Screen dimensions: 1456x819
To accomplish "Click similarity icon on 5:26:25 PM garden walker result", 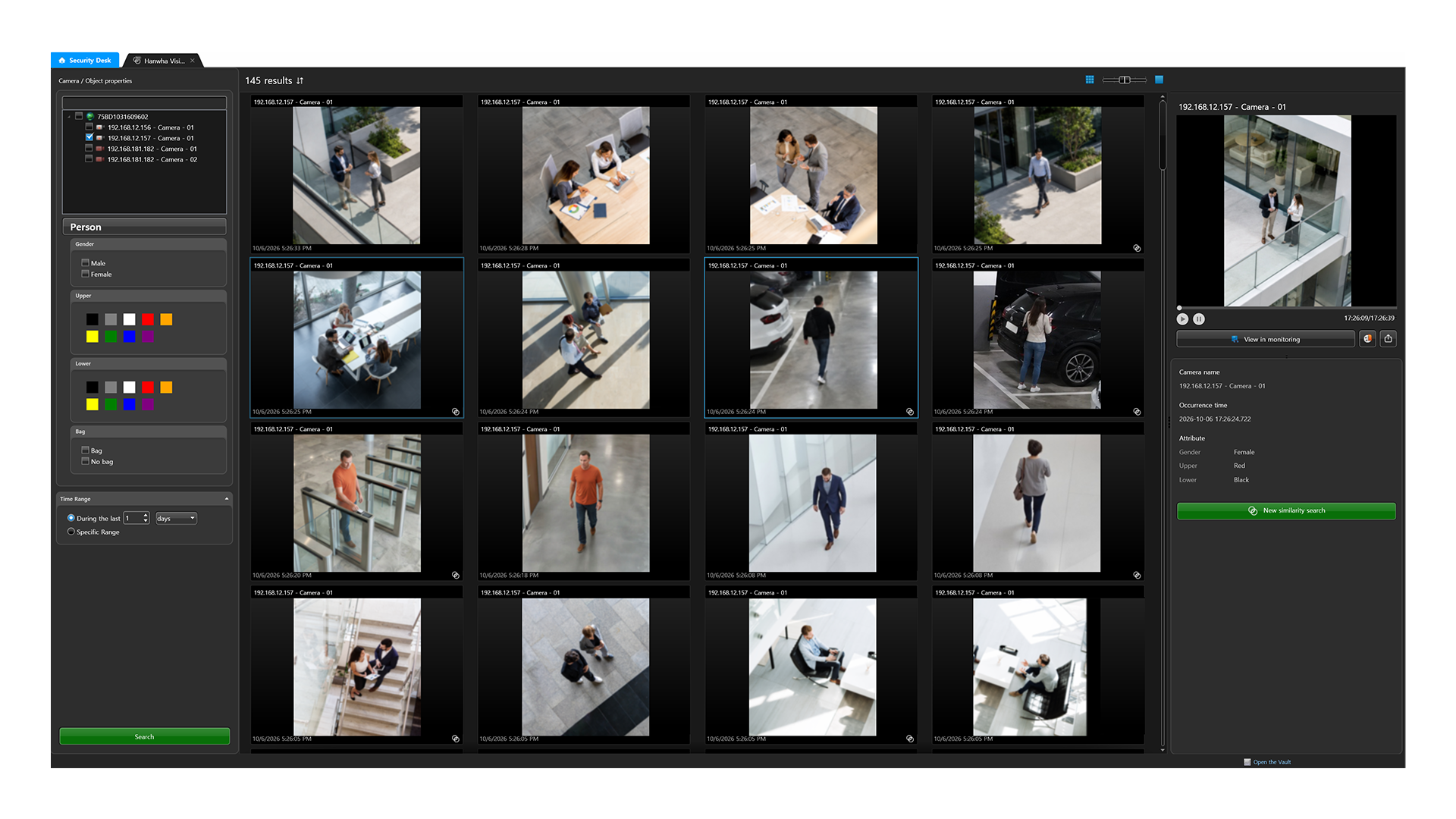I will tap(1137, 248).
